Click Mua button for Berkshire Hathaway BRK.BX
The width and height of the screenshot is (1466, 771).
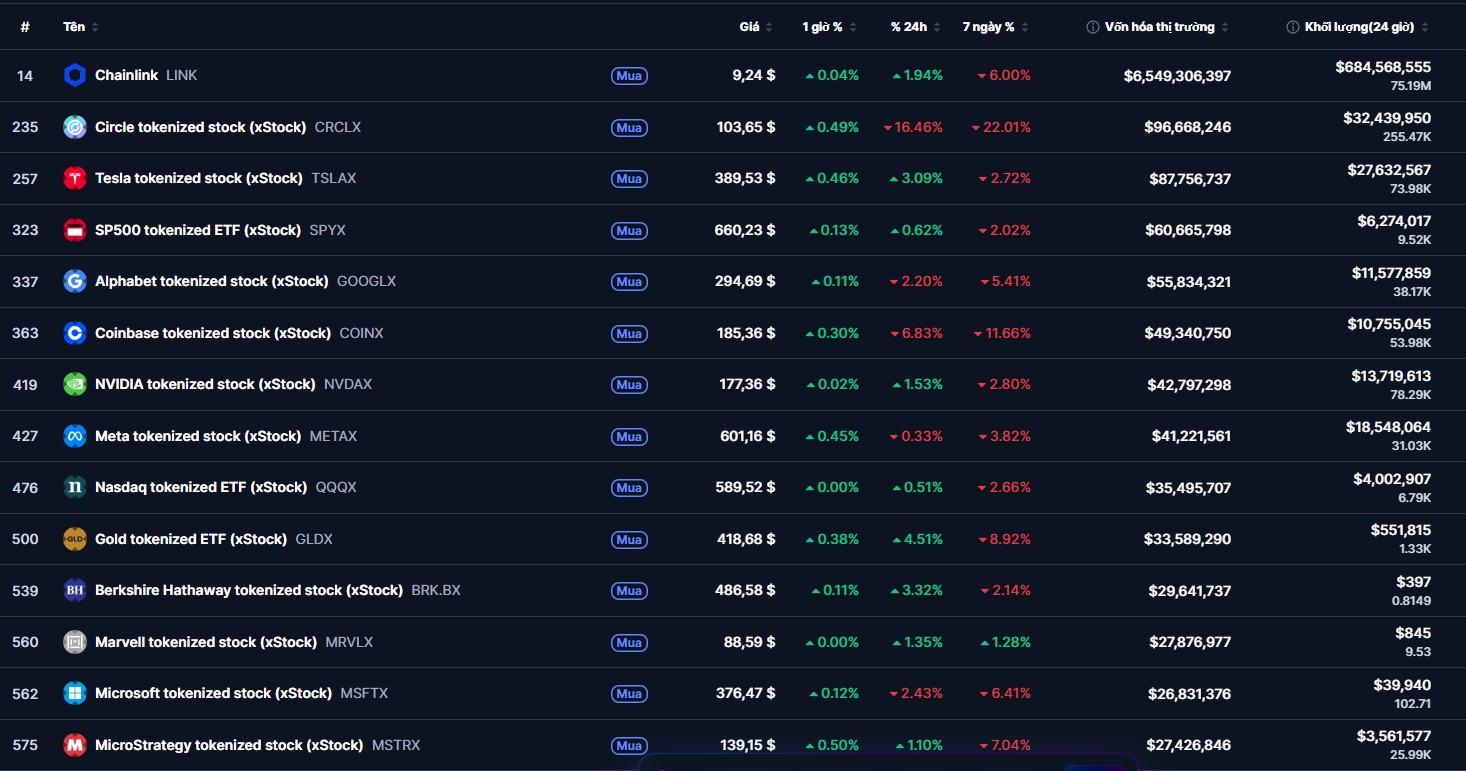coord(629,591)
